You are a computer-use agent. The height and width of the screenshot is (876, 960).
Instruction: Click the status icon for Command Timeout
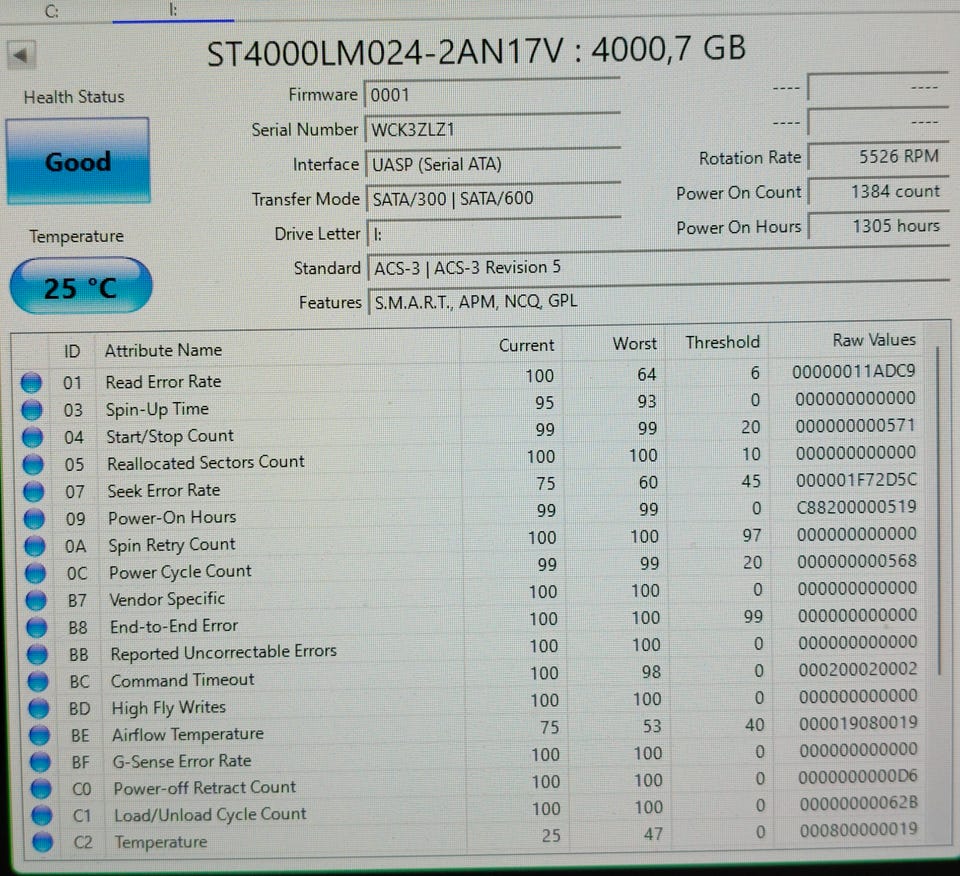38,681
